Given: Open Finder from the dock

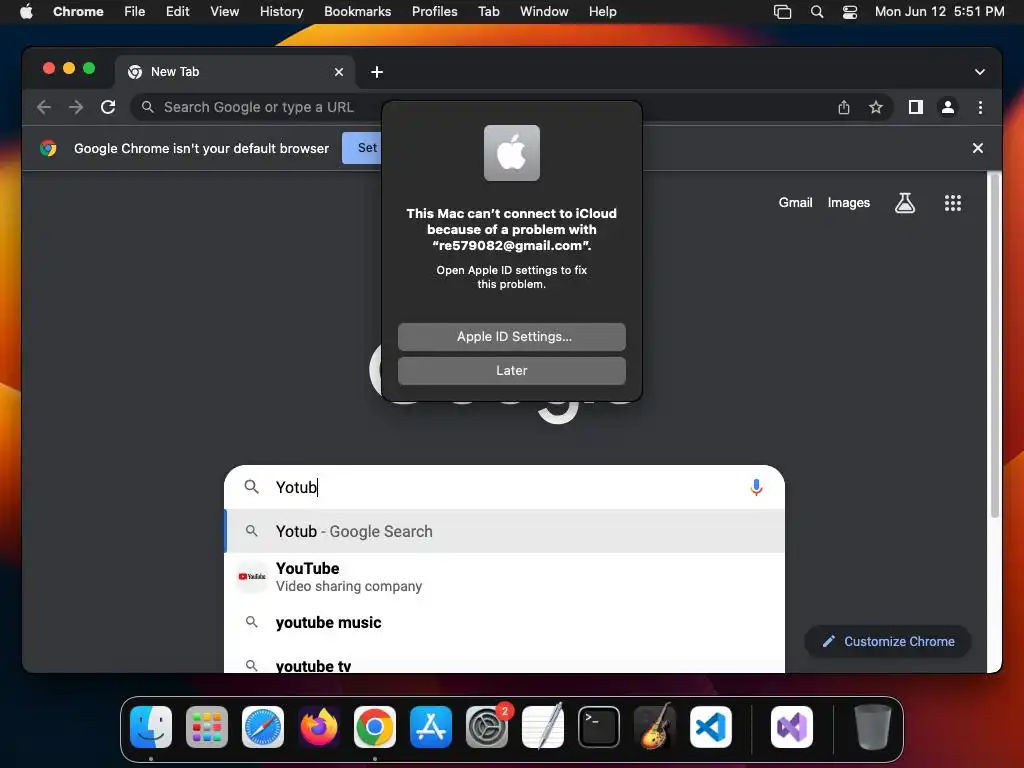Looking at the screenshot, I should [x=151, y=727].
